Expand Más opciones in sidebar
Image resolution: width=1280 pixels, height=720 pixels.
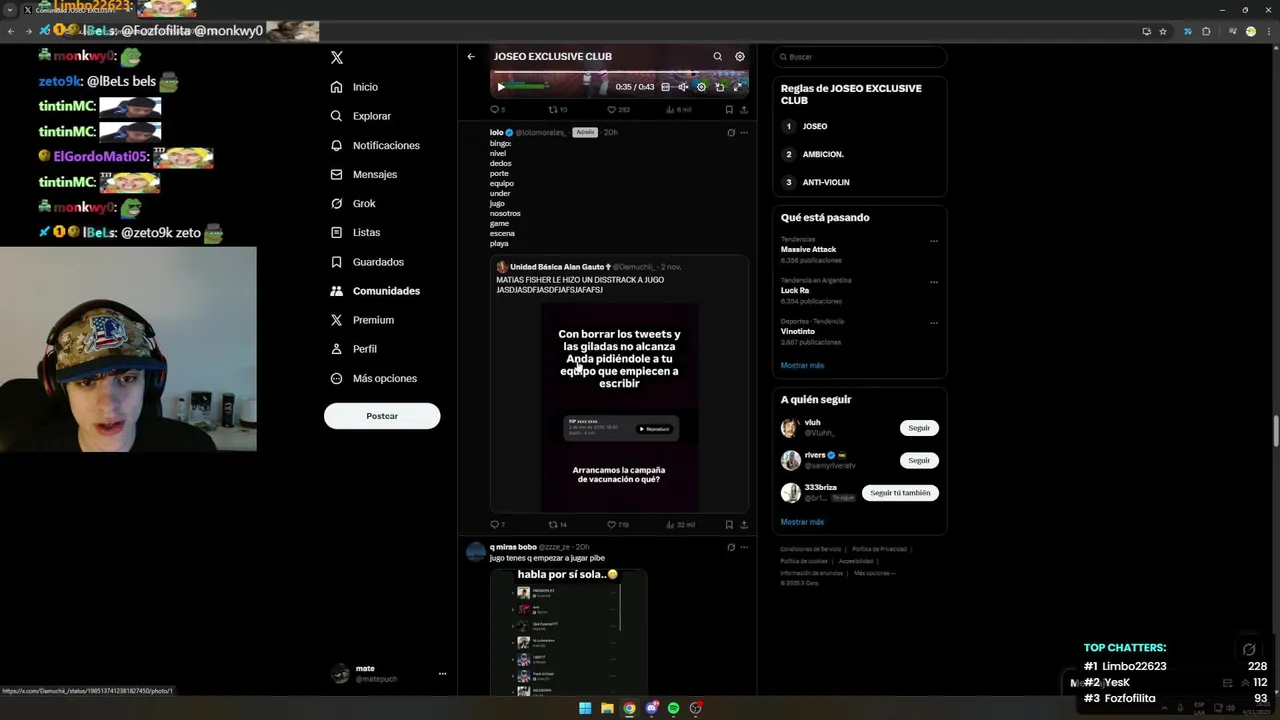[x=374, y=378]
